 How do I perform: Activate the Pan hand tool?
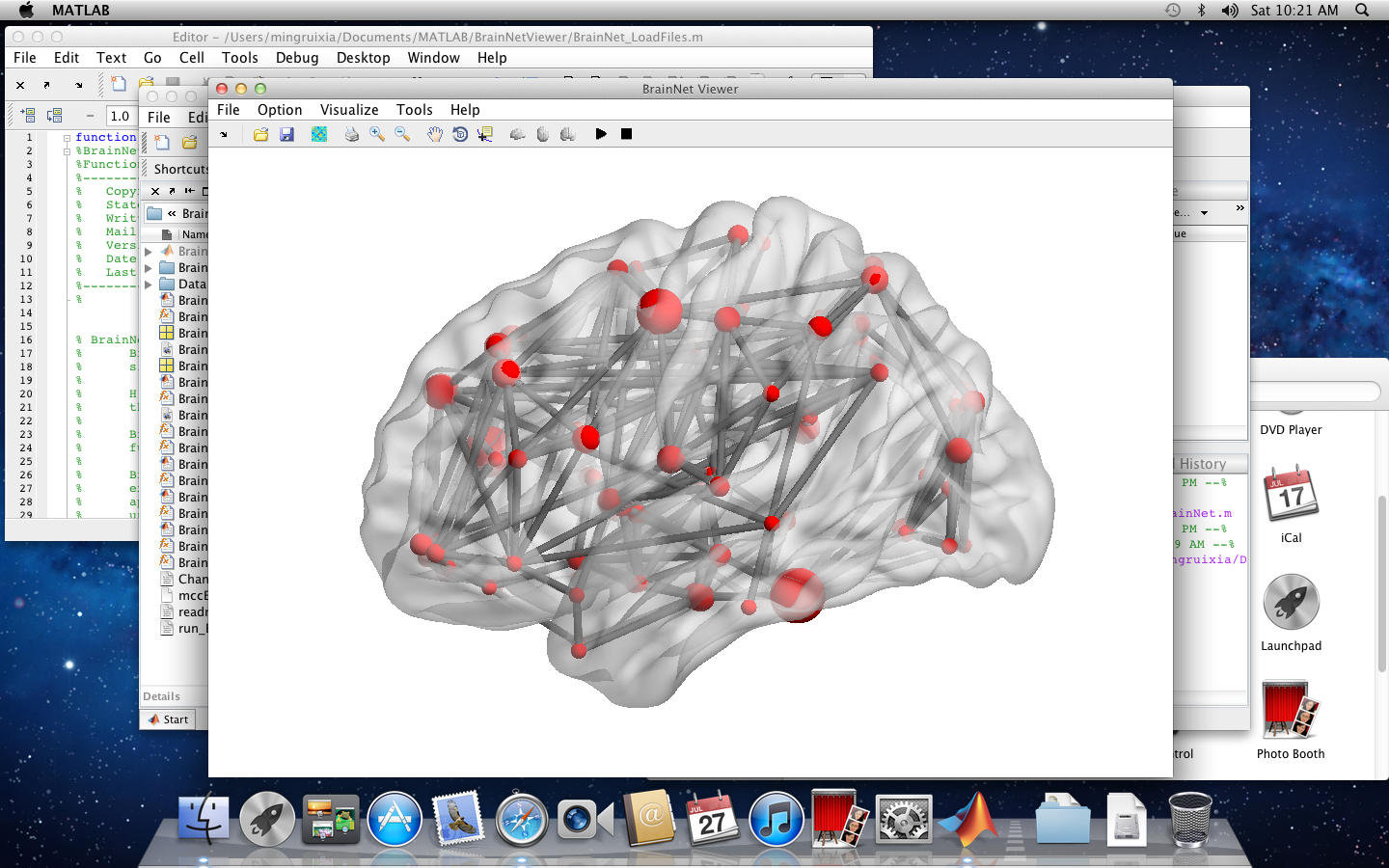(435, 134)
